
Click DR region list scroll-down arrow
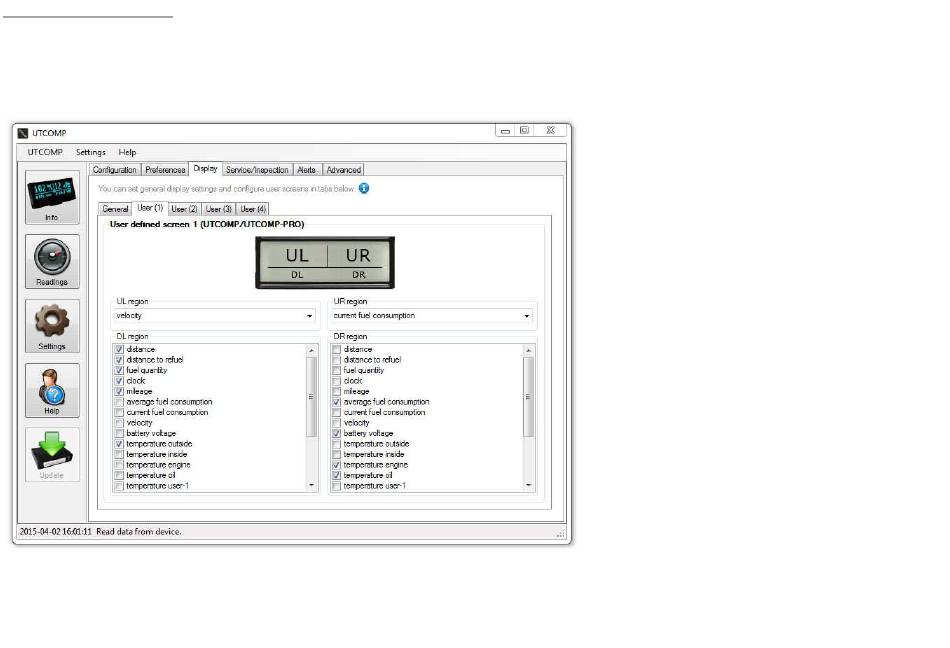(528, 485)
